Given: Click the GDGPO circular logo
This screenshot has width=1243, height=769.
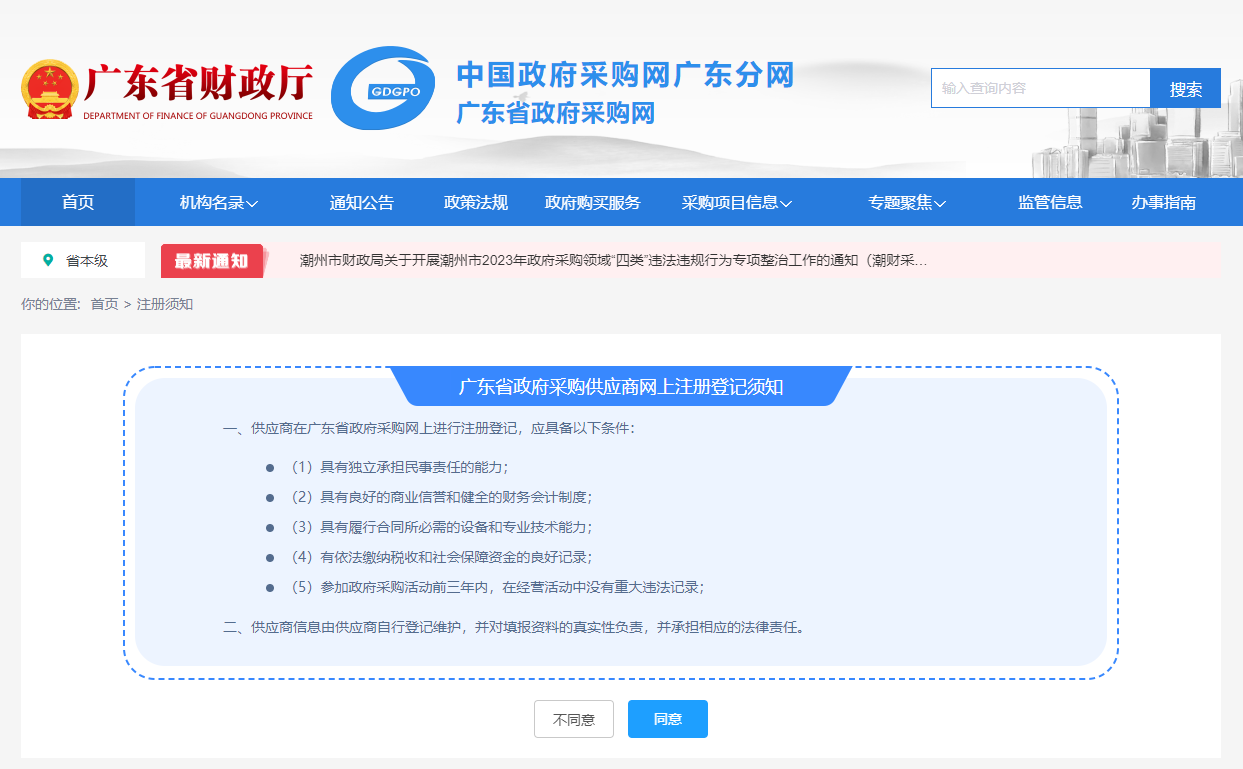Looking at the screenshot, I should coord(383,88).
